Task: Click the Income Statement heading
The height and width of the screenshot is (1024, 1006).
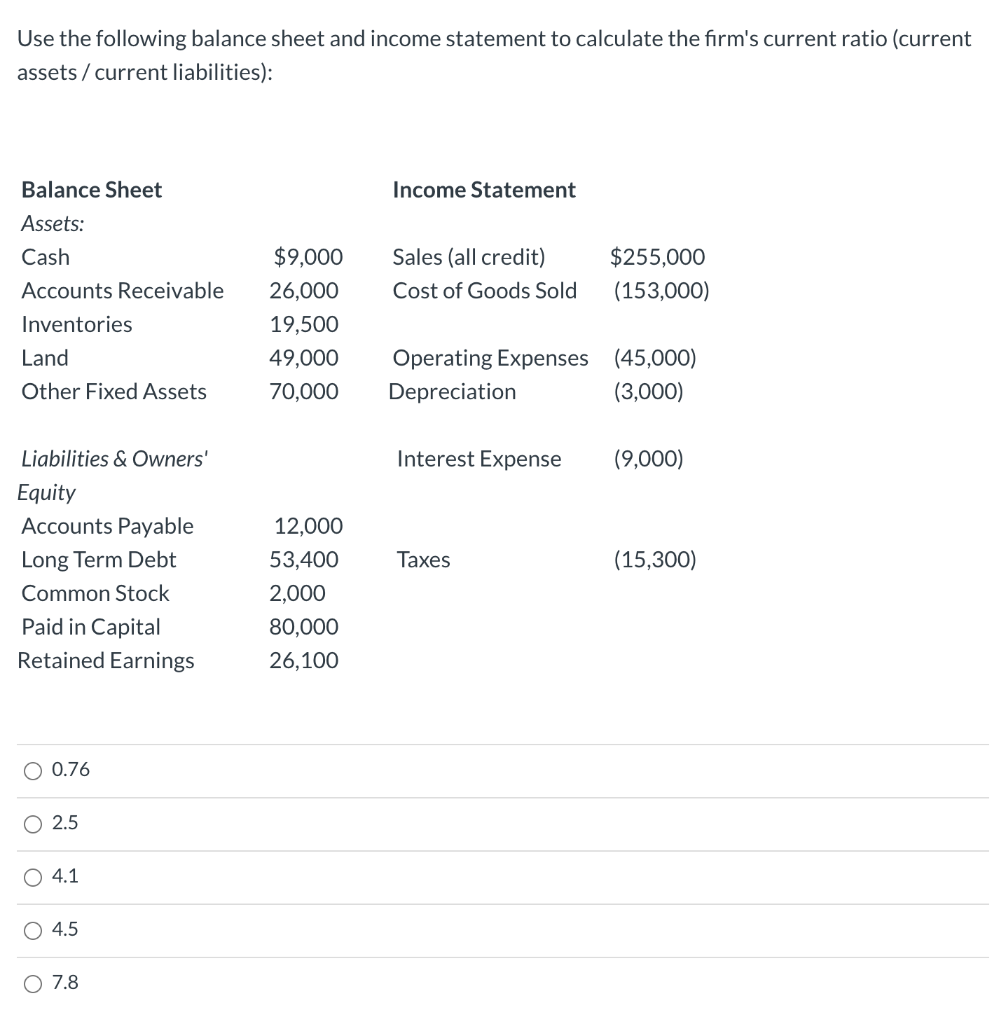Action: (x=485, y=189)
